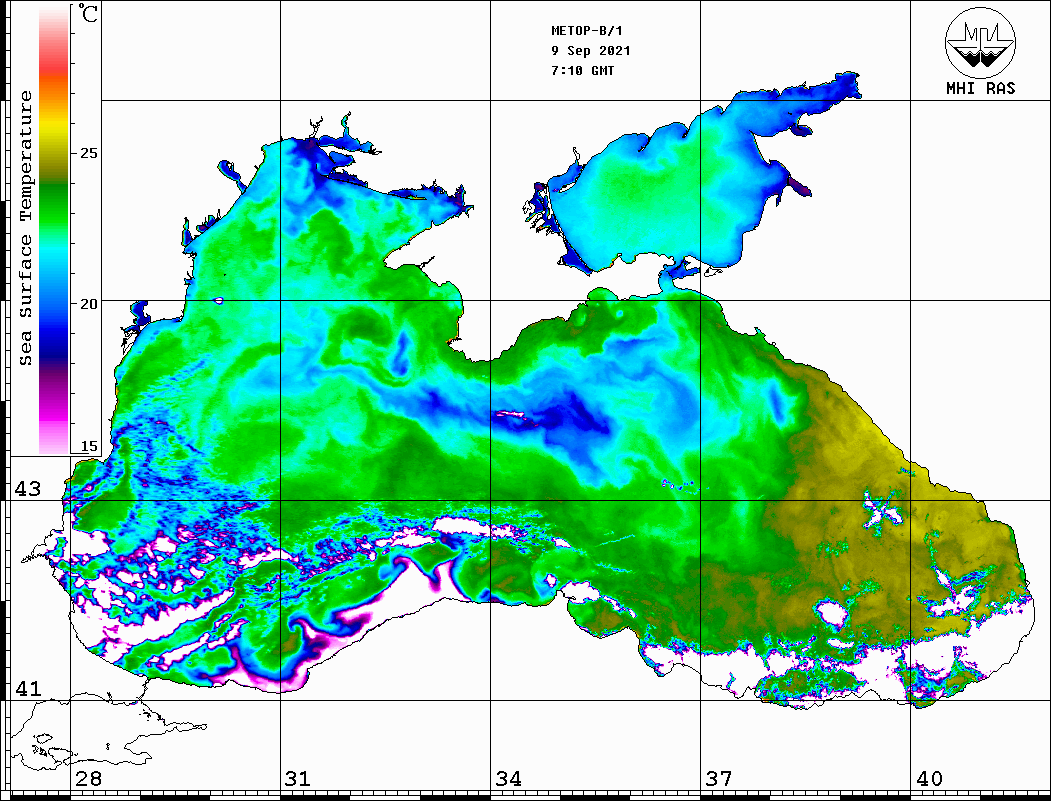Click longitude label '37'

pos(719,779)
